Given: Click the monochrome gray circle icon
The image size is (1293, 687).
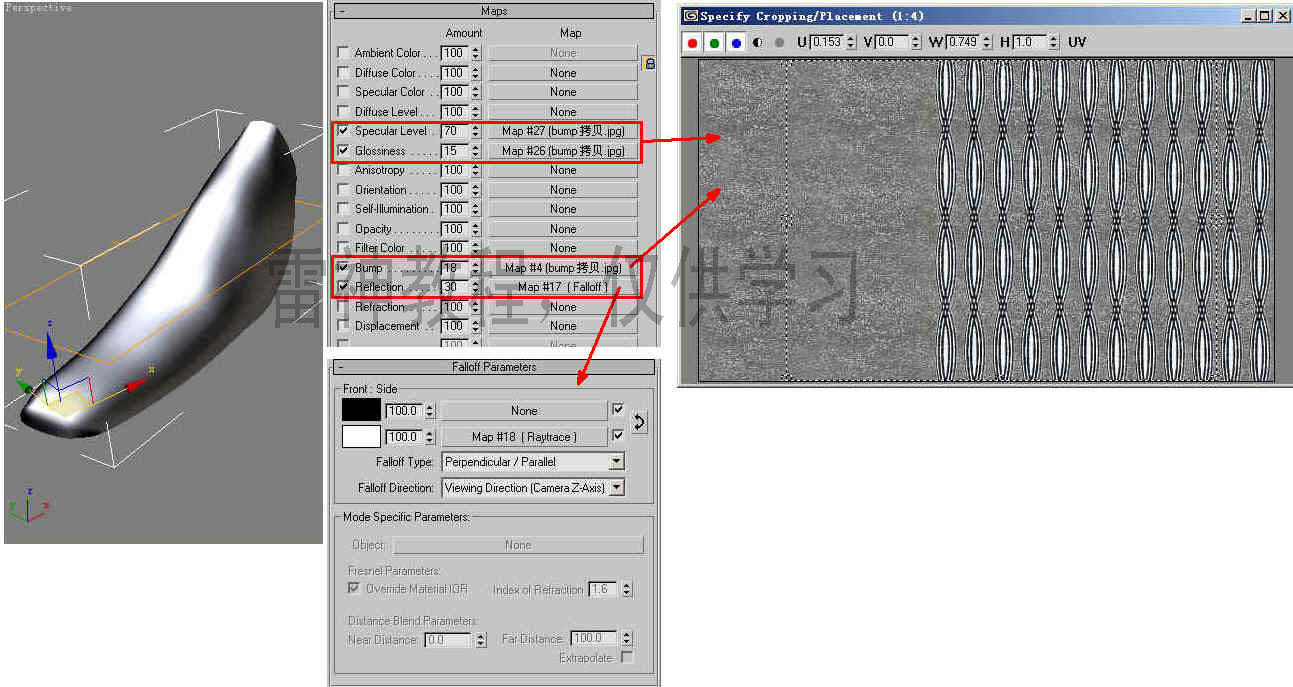Looking at the screenshot, I should click(779, 43).
